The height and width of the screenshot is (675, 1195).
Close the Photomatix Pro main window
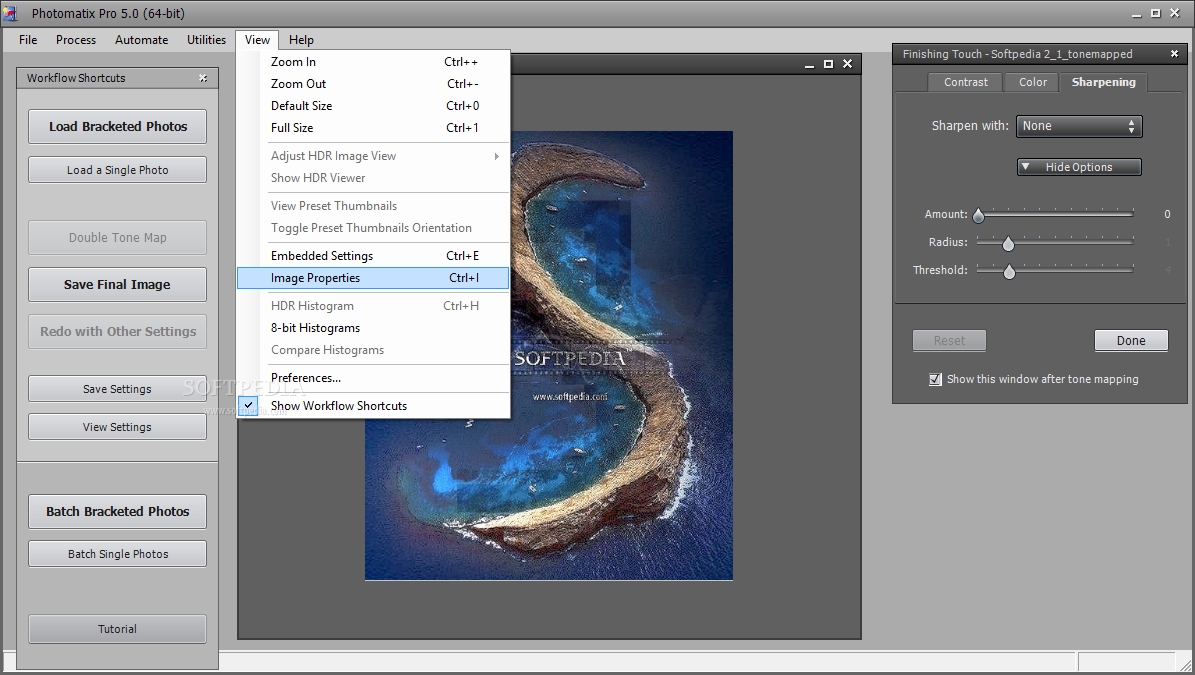[1174, 14]
